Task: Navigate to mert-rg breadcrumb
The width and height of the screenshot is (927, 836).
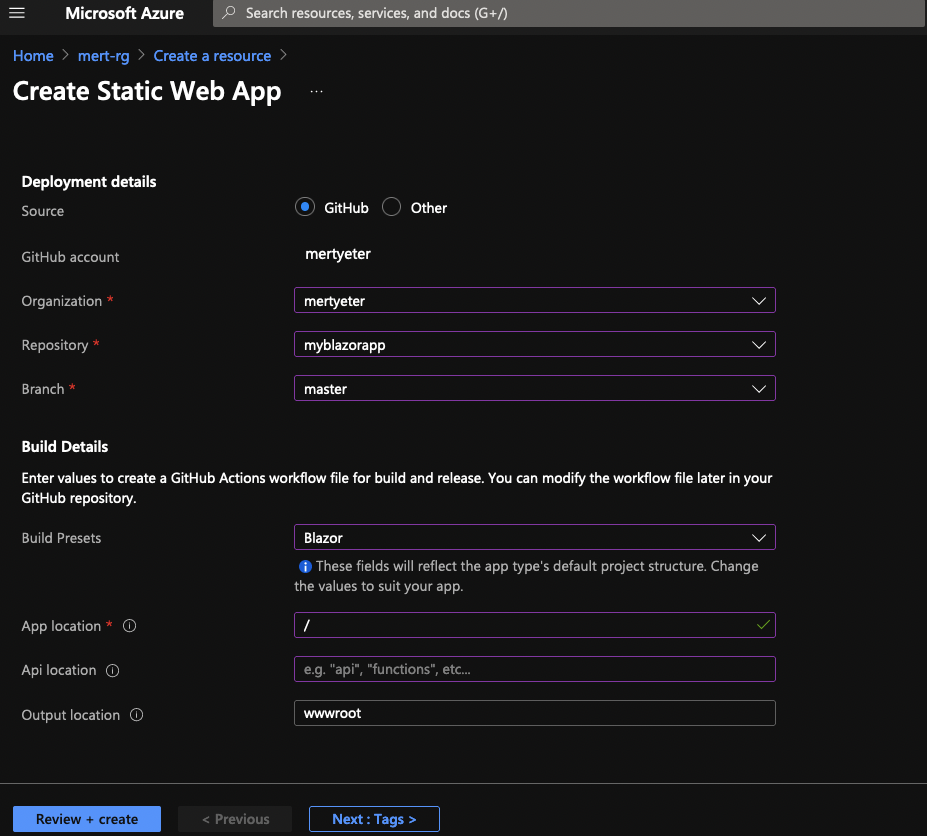Action: 103,56
